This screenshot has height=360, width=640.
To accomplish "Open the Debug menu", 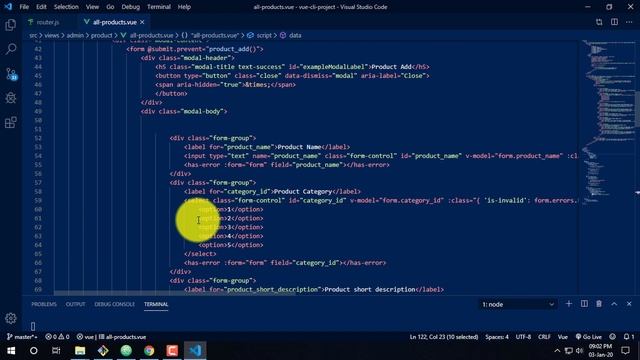I will coord(131,7).
